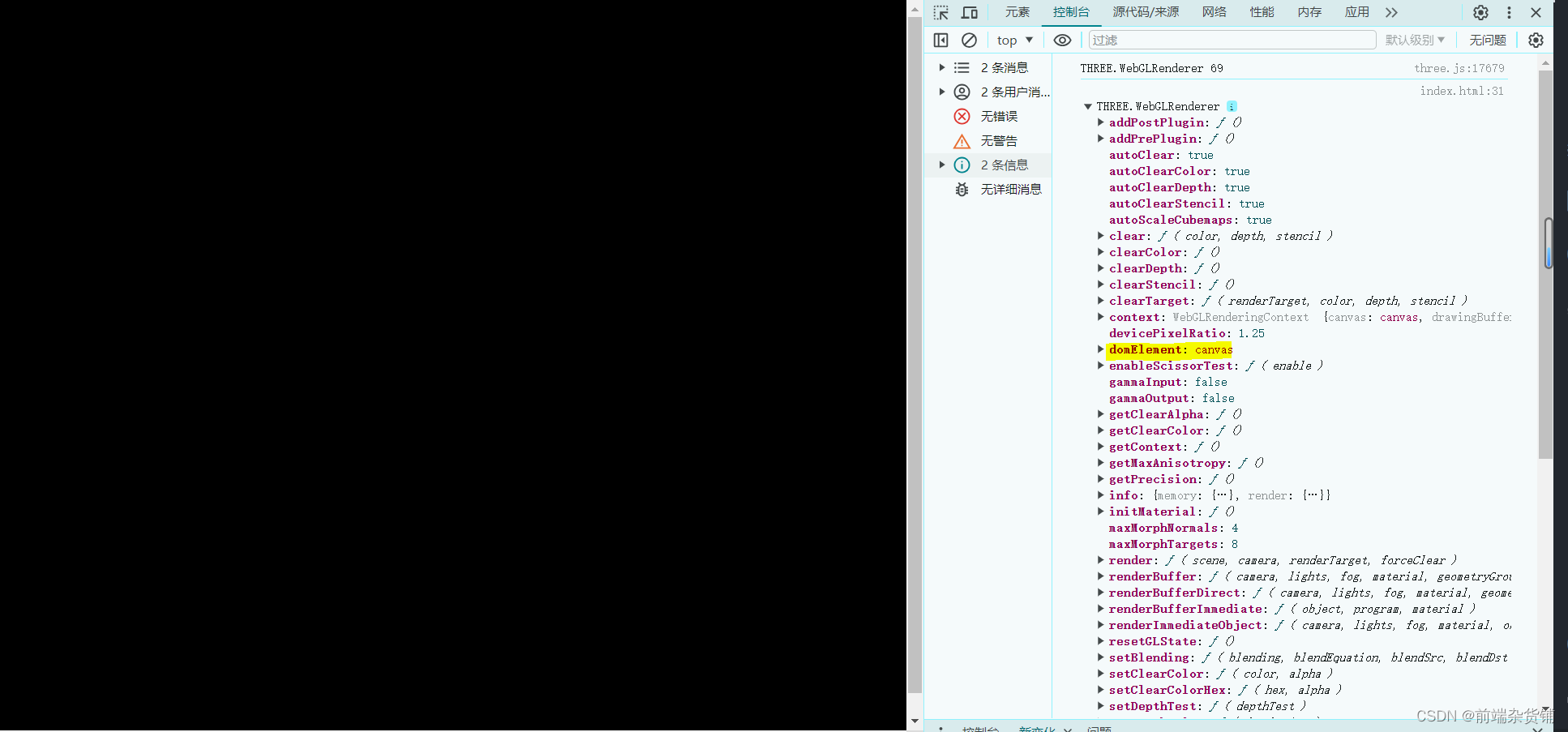
Task: Switch to the 元素 tab
Action: pyautogui.click(x=1017, y=12)
